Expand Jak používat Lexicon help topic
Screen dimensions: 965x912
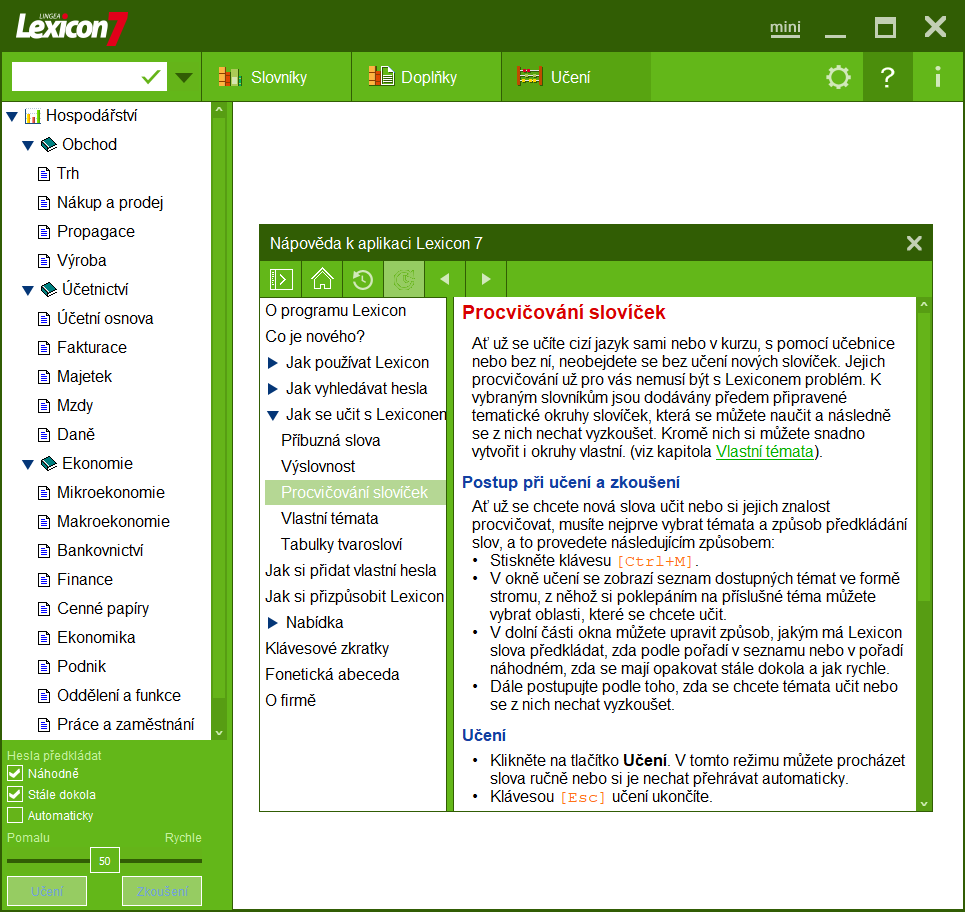(273, 363)
